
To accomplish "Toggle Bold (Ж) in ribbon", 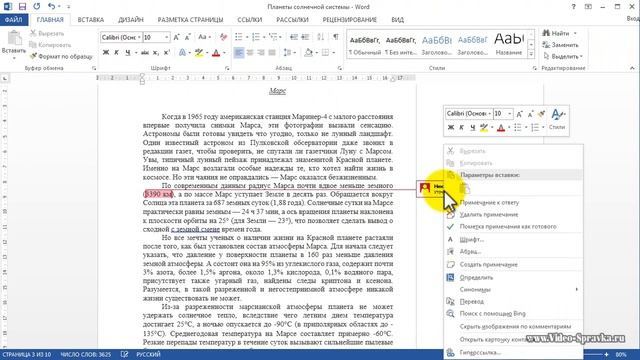I will tap(106, 53).
